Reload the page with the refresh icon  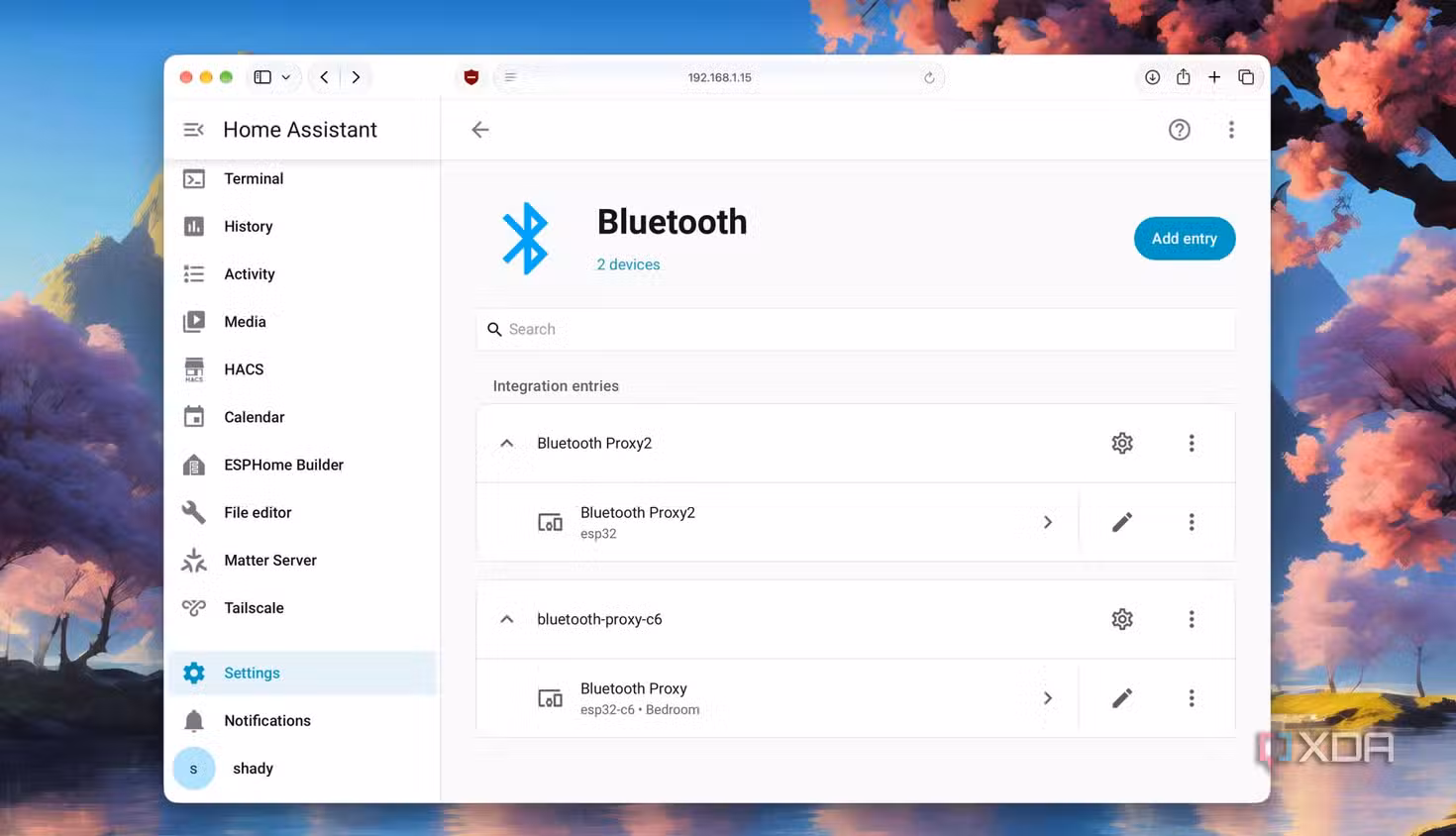pos(929,77)
